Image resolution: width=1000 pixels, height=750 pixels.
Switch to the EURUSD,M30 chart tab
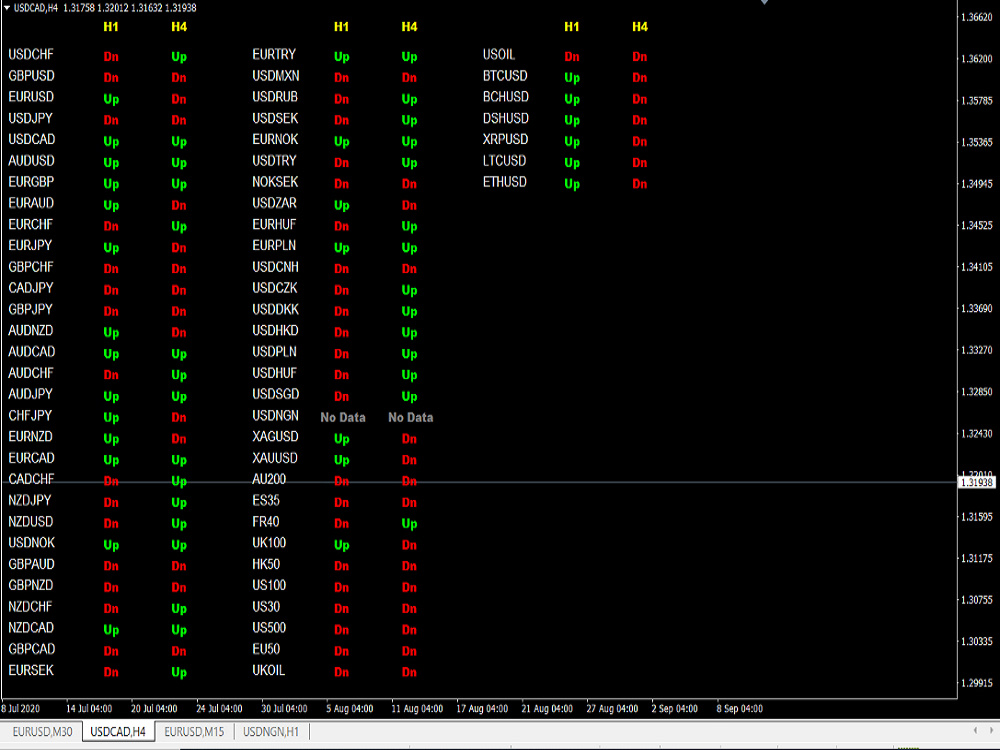(x=42, y=732)
